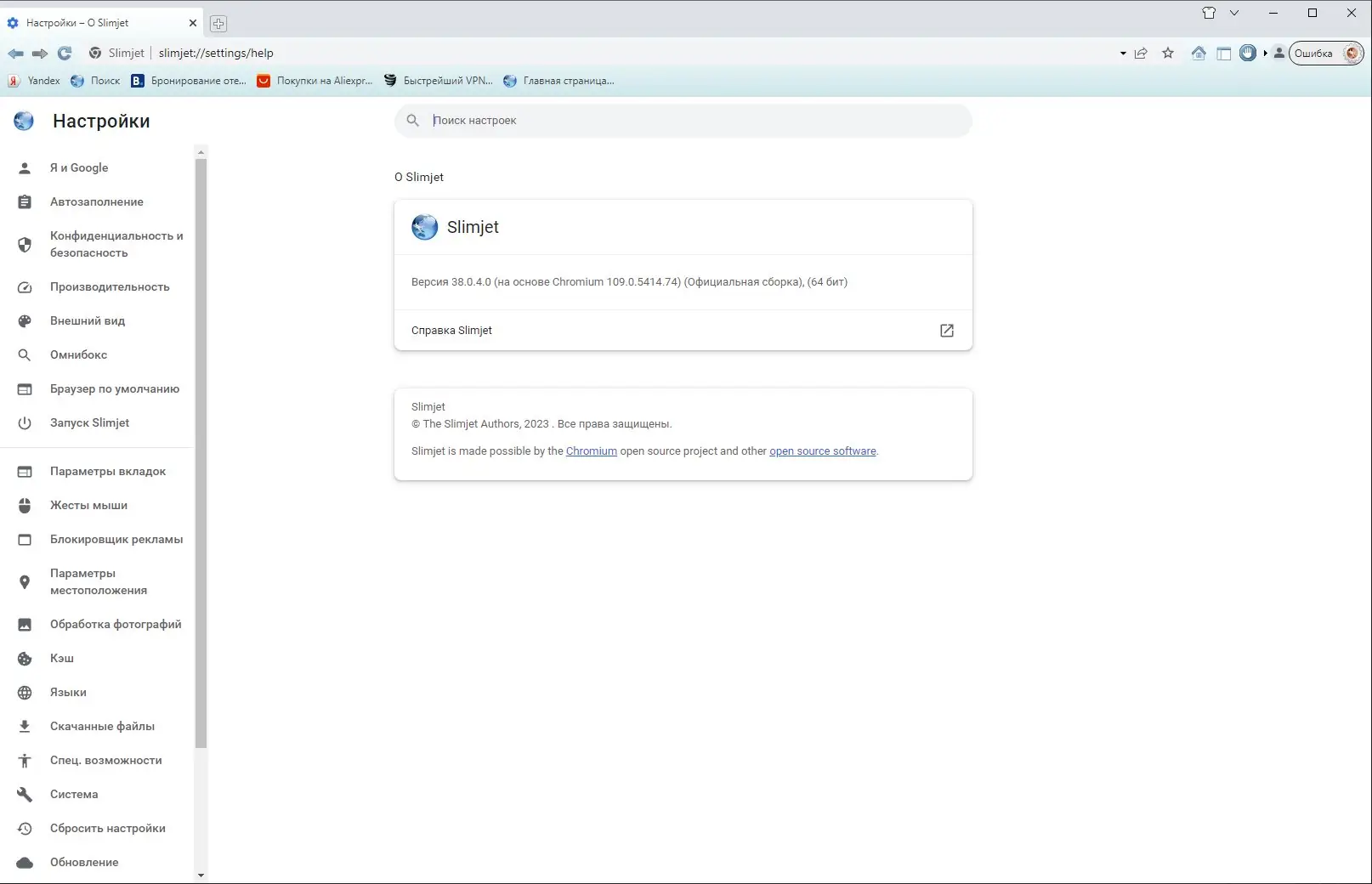Image resolution: width=1372 pixels, height=884 pixels.
Task: Select the Настройки – О Slimjet tab
Action: coord(103,23)
